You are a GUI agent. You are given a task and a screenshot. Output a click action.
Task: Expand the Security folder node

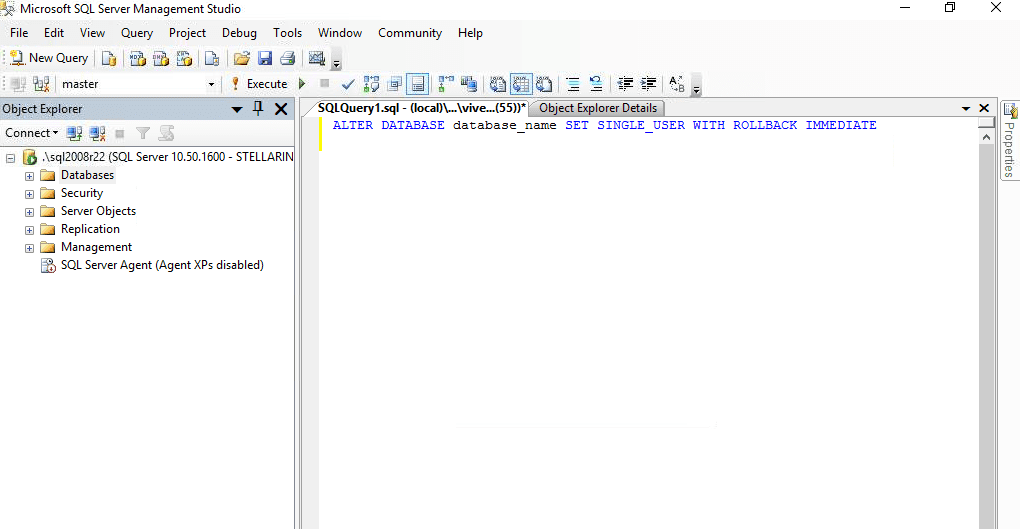coord(29,194)
